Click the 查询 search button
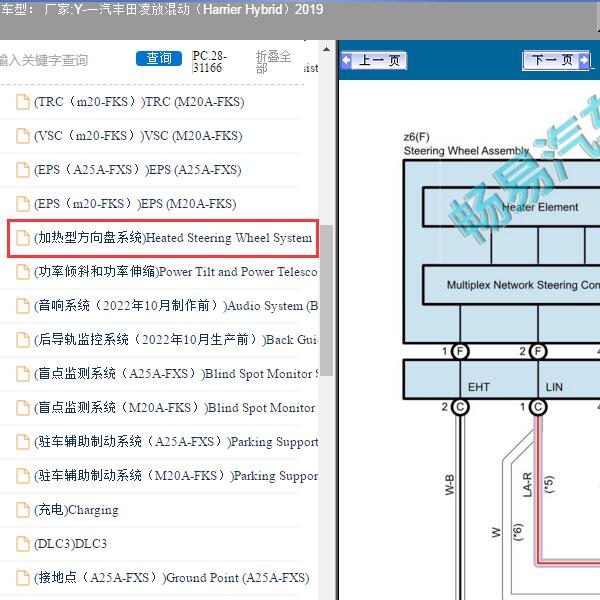Viewport: 600px width, 600px height. [159, 59]
